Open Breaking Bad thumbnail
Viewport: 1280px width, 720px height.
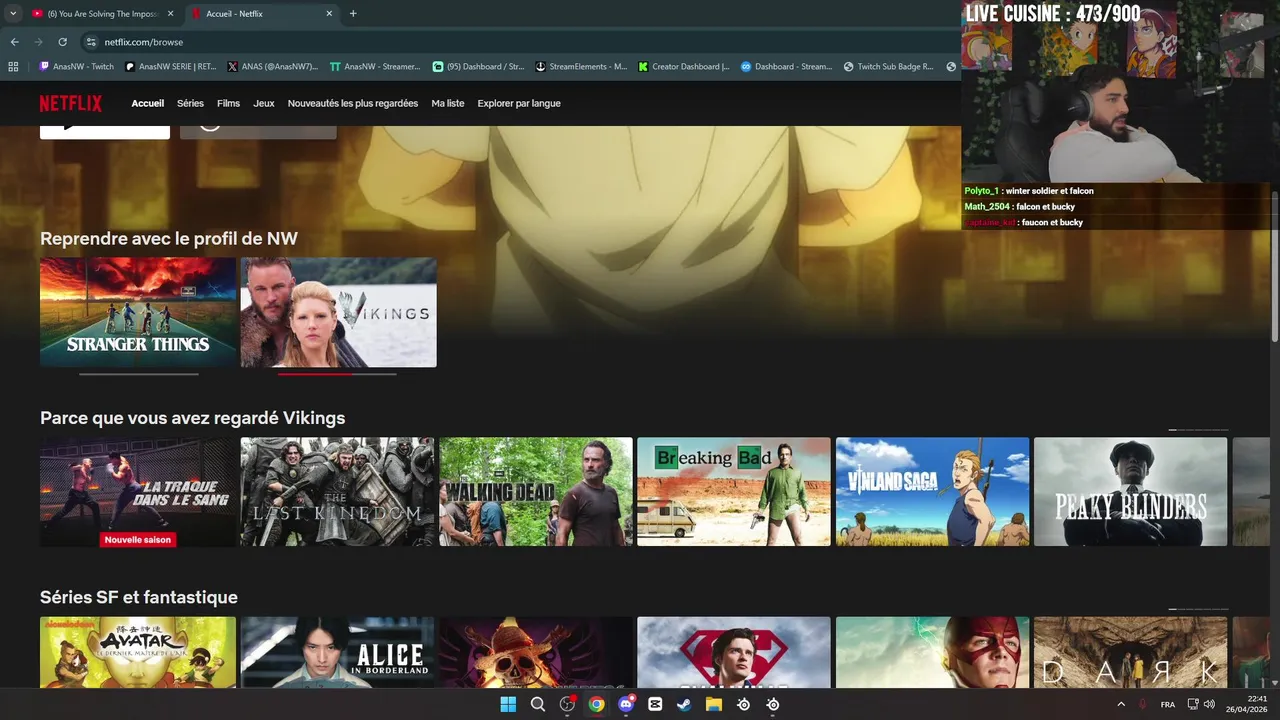(x=734, y=491)
